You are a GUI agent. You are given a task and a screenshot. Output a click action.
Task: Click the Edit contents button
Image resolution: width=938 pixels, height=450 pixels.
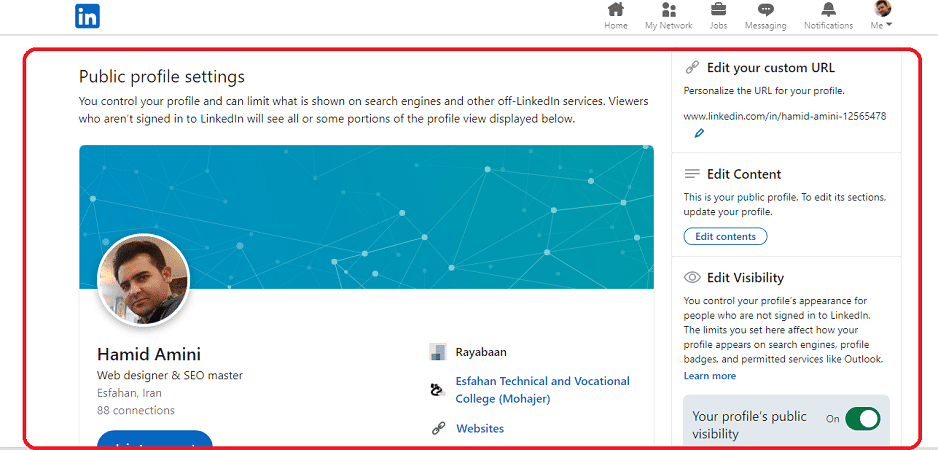tap(725, 236)
